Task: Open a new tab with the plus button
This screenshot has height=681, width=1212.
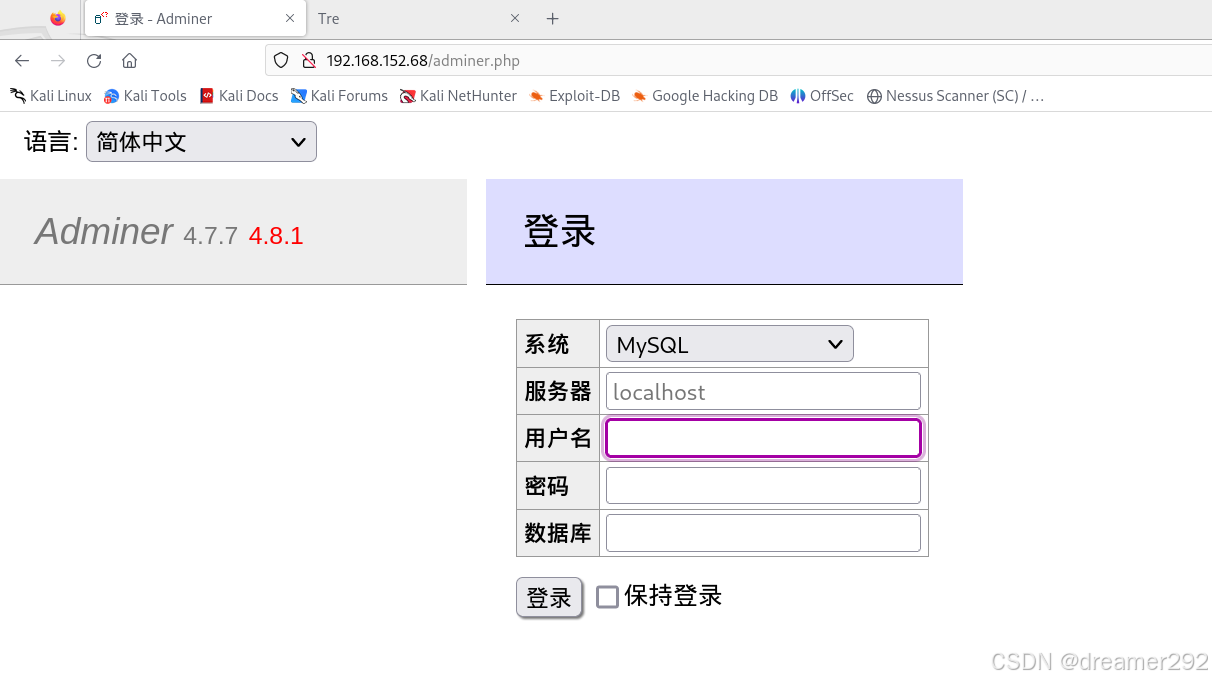Action: click(x=553, y=19)
